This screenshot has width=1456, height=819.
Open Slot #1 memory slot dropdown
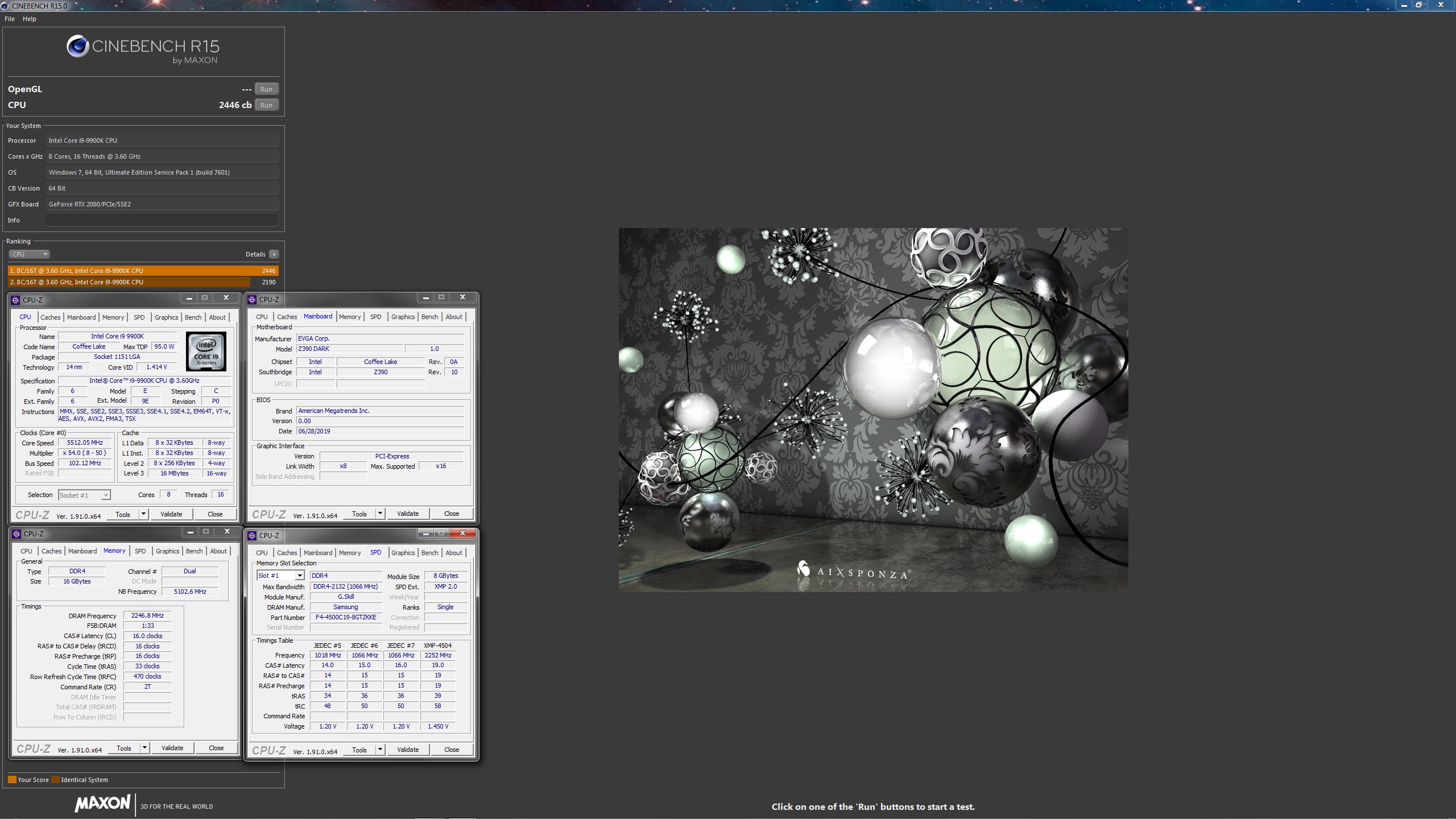click(281, 576)
